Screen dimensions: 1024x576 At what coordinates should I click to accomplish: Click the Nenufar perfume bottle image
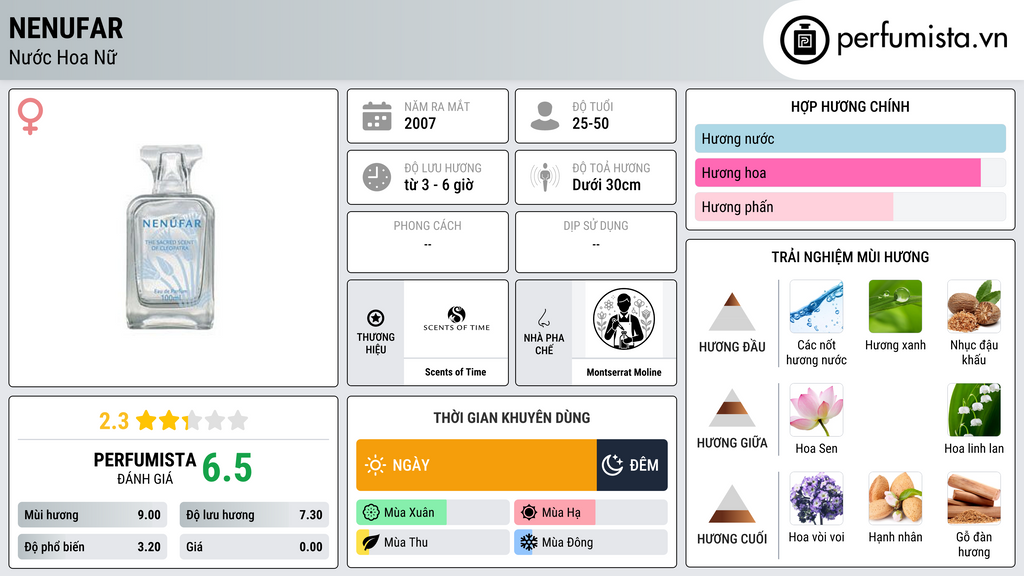tap(170, 238)
